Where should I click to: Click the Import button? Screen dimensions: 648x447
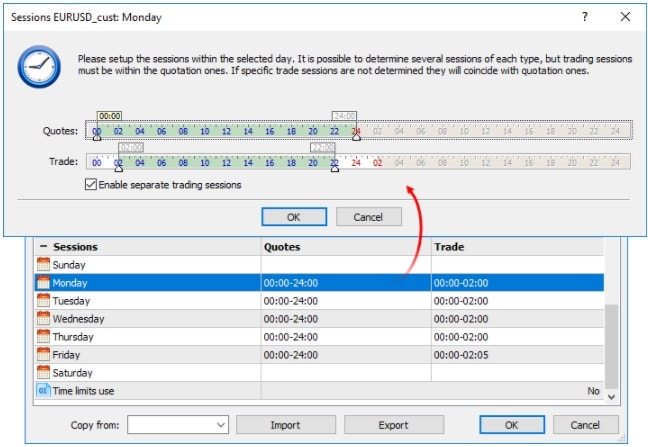[x=286, y=425]
